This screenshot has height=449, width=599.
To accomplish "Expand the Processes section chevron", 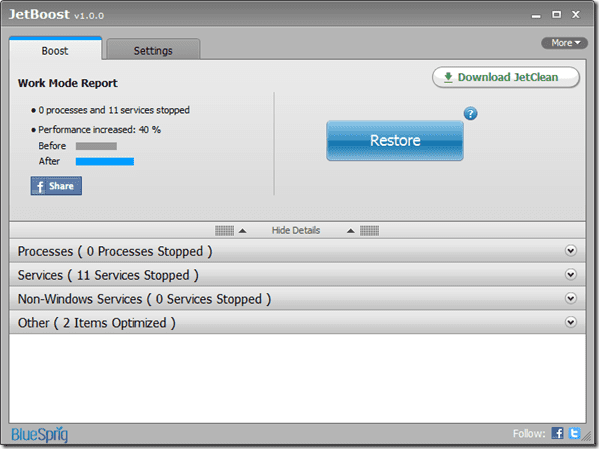I will [x=571, y=251].
